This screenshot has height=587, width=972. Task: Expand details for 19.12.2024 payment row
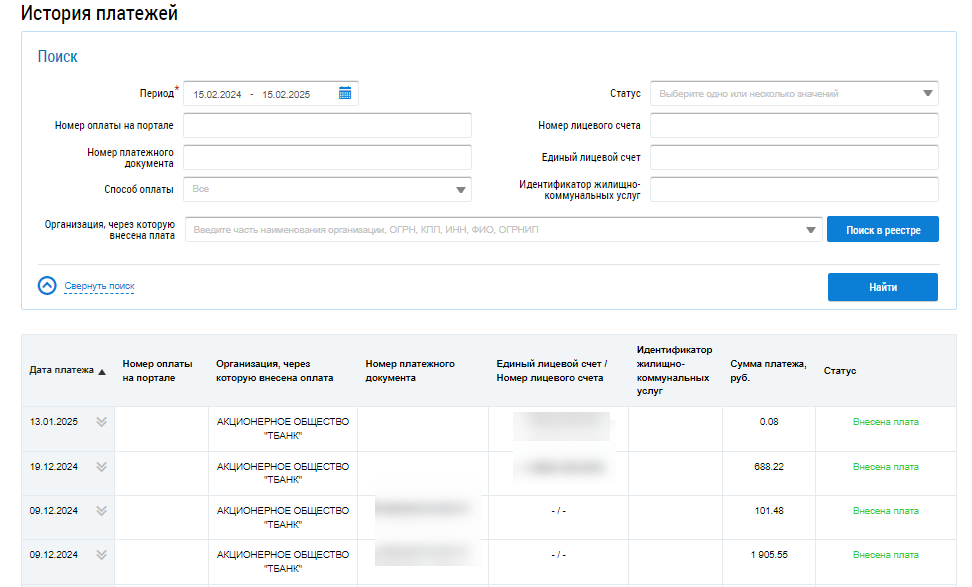point(101,467)
